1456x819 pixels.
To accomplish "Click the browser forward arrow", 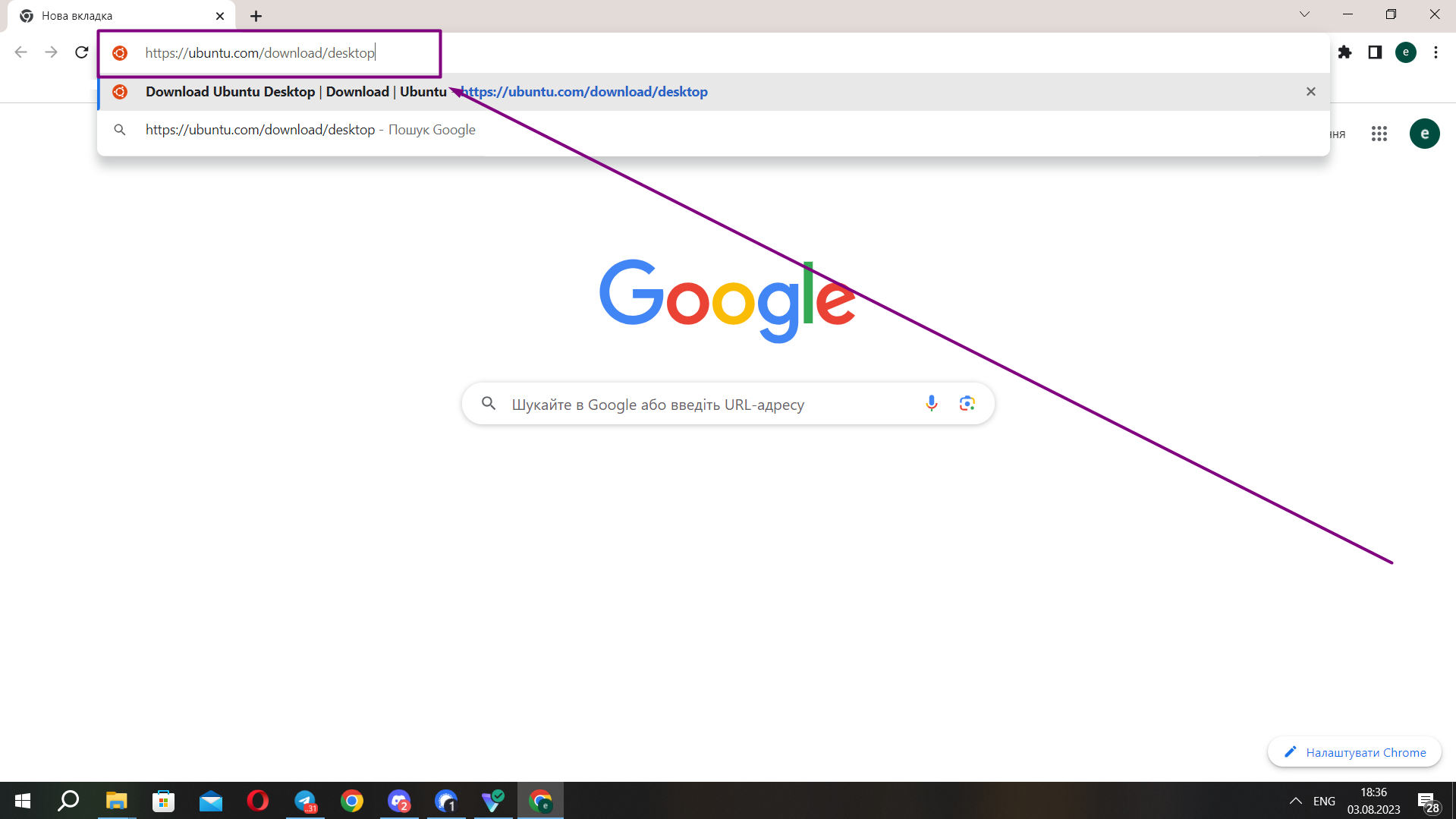I will (51, 52).
